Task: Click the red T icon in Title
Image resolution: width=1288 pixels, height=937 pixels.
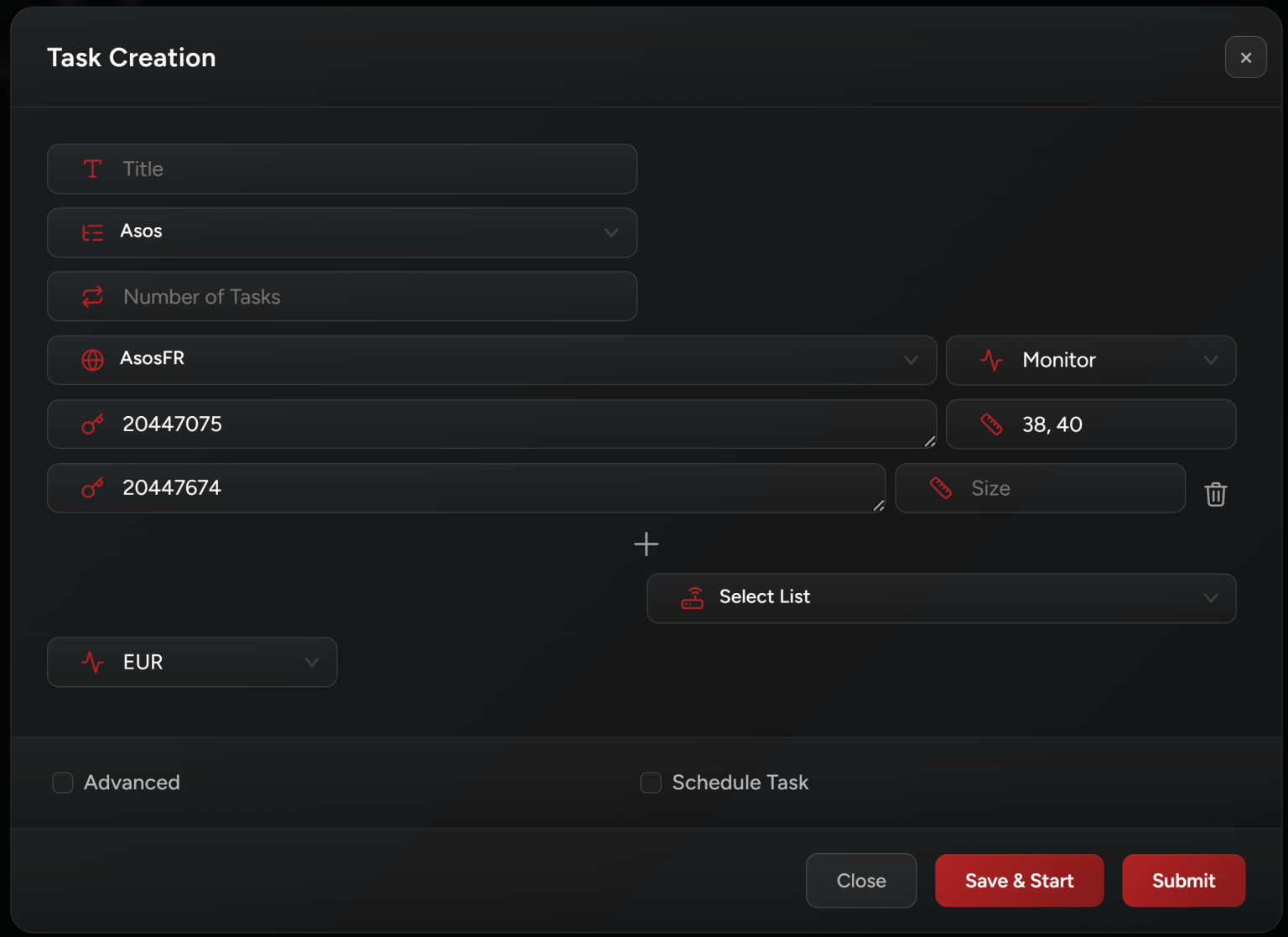Action: click(92, 169)
